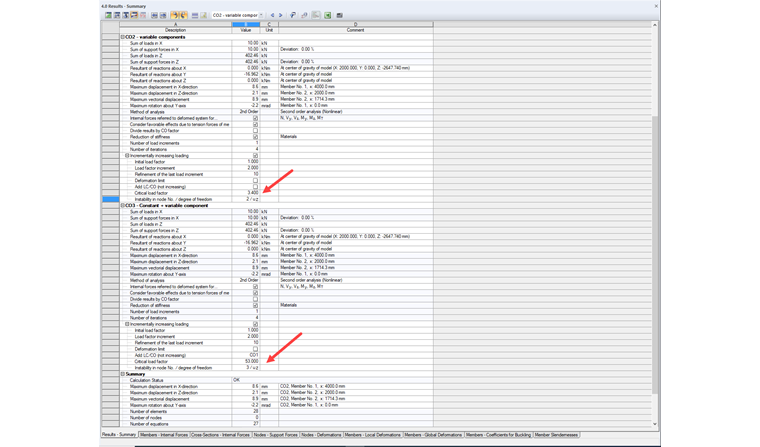Switch to 'Members - Local Deformations' tab
Image resolution: width=760 pixels, height=447 pixels.
point(373,435)
